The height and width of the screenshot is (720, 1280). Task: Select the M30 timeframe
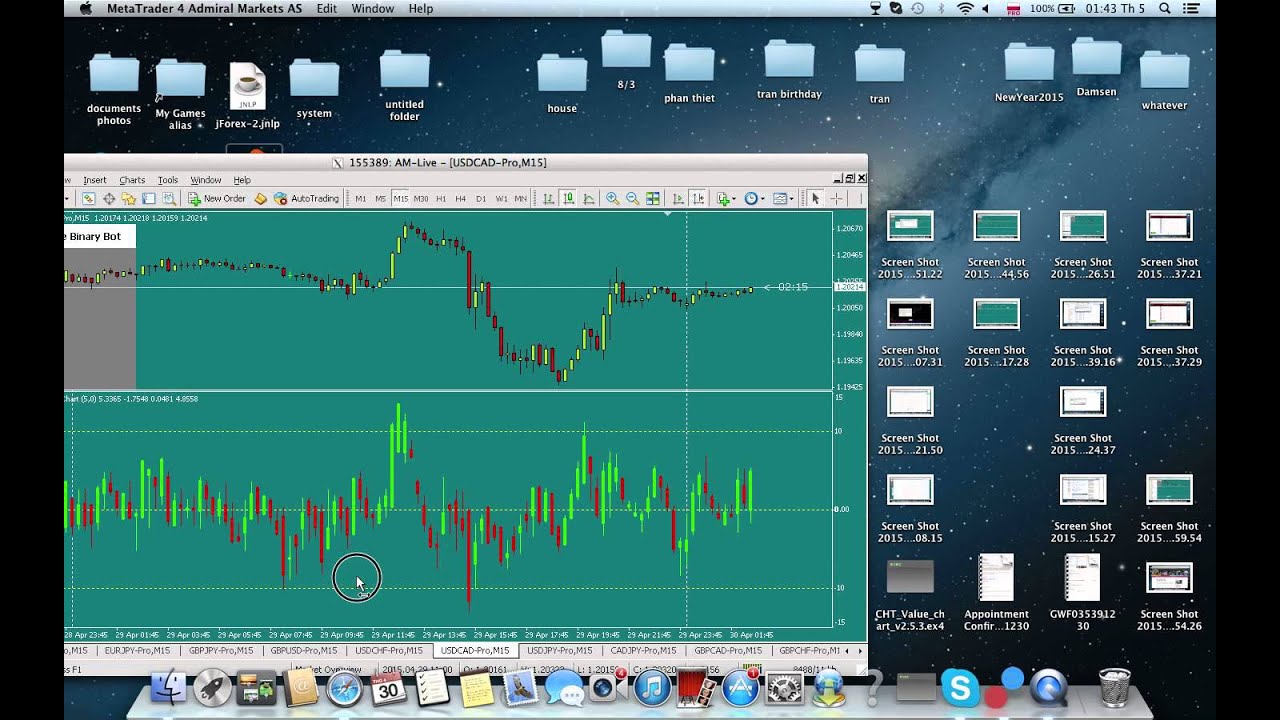(x=421, y=199)
